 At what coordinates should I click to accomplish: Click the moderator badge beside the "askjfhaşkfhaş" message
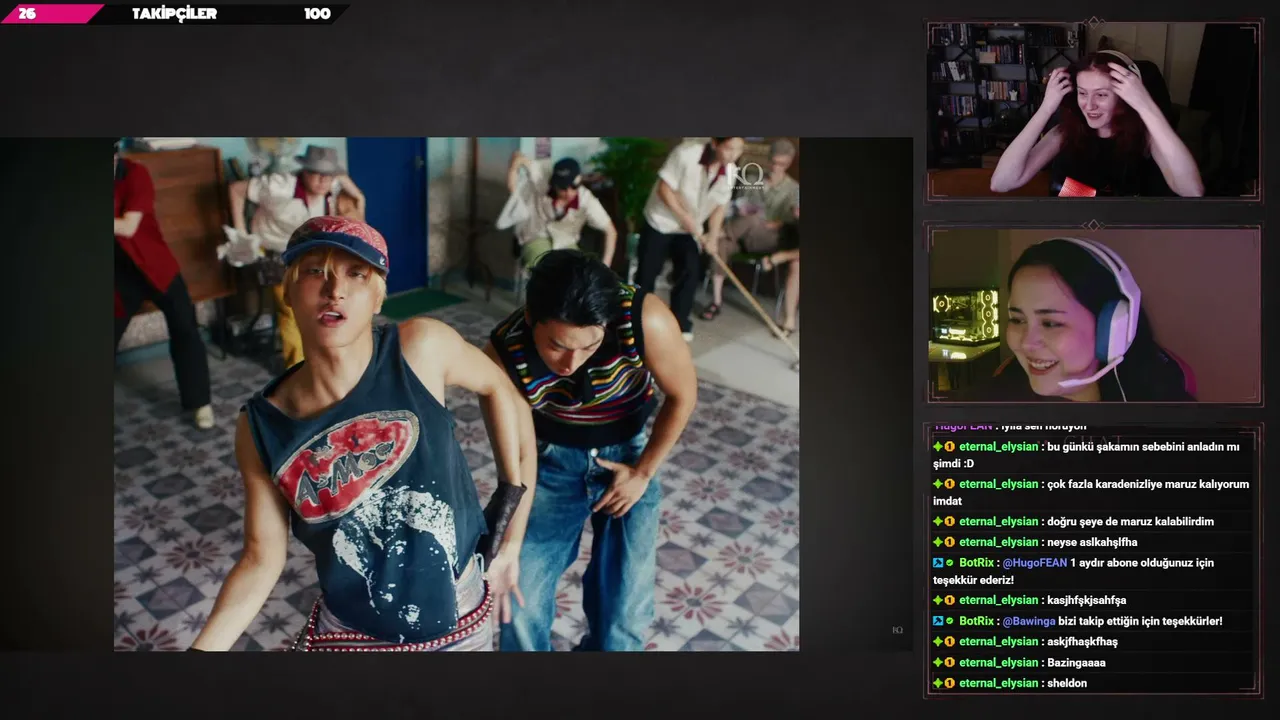[938, 641]
